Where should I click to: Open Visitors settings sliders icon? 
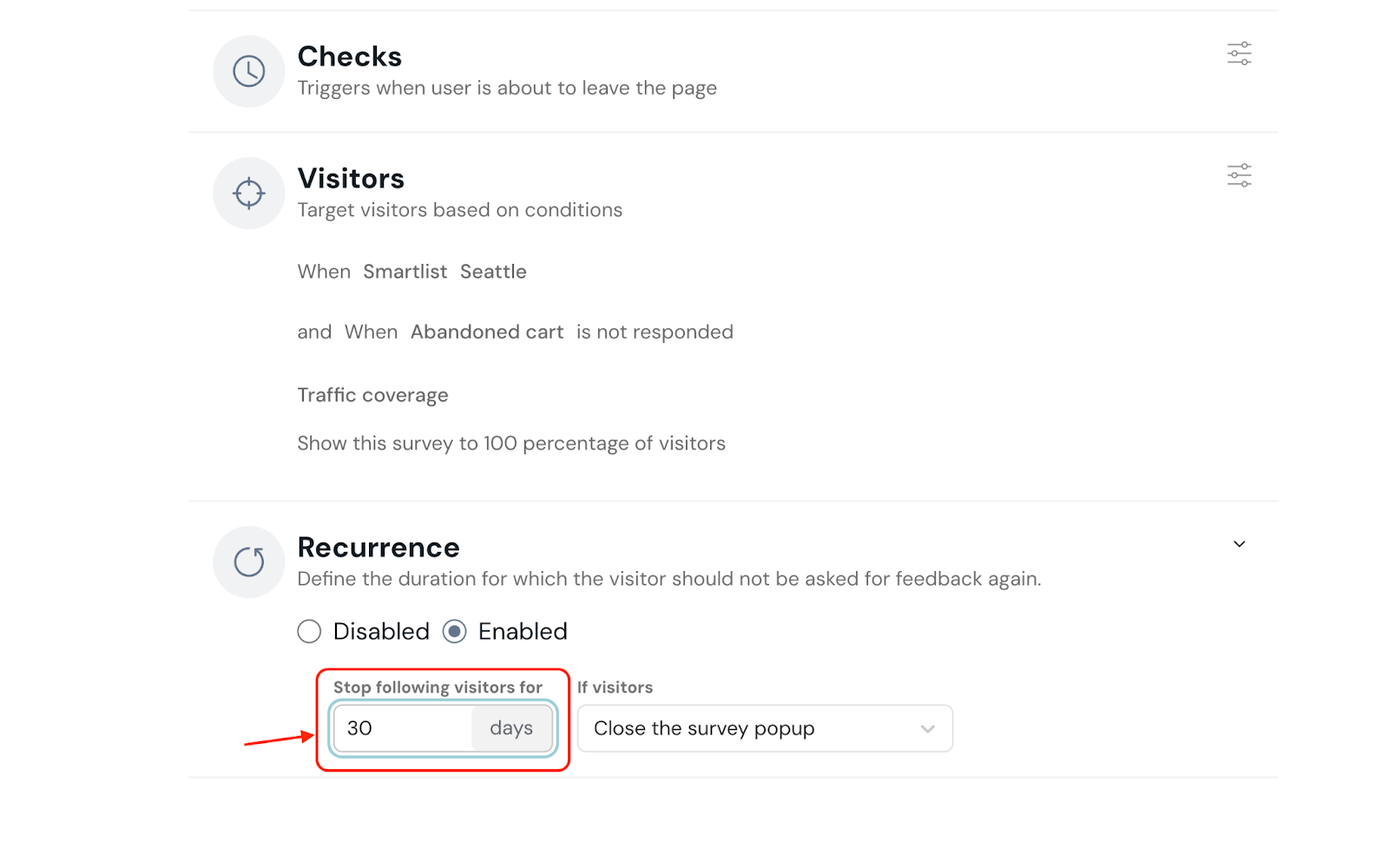(1239, 175)
